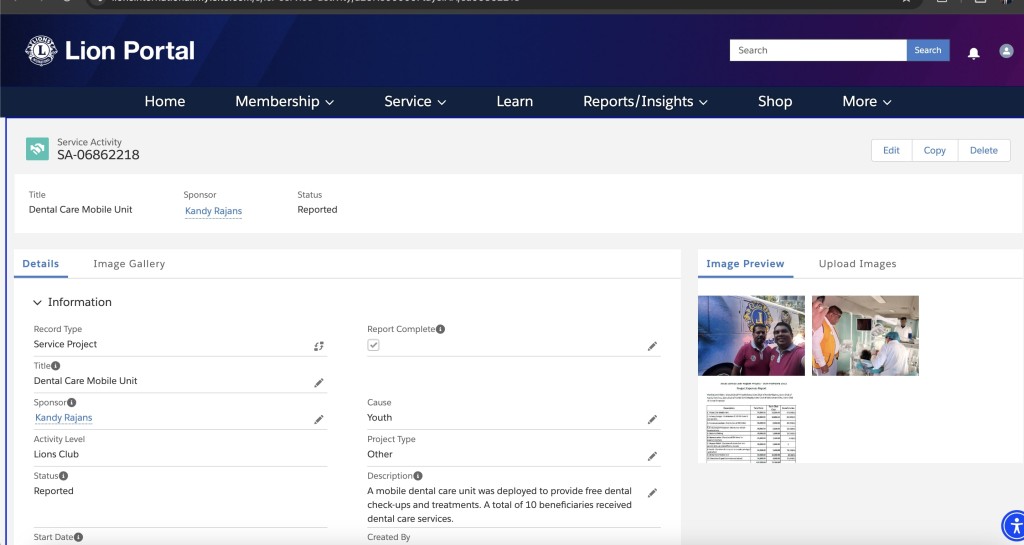Viewport: 1024px width, 545px height.
Task: Open the Kandy Rajans link in header summary
Action: (x=214, y=211)
